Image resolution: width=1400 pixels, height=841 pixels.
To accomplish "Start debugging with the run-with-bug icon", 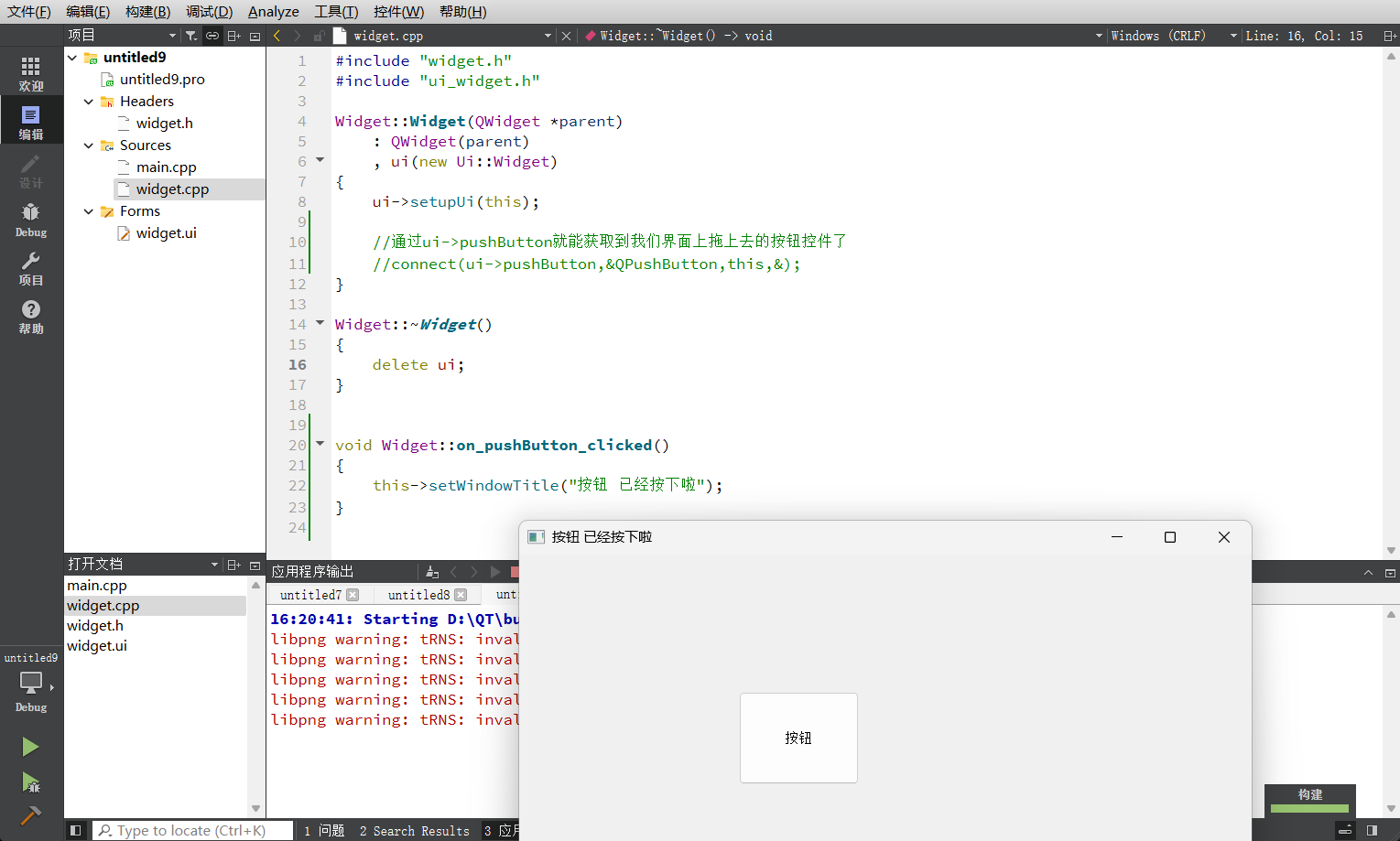I will pos(30,782).
